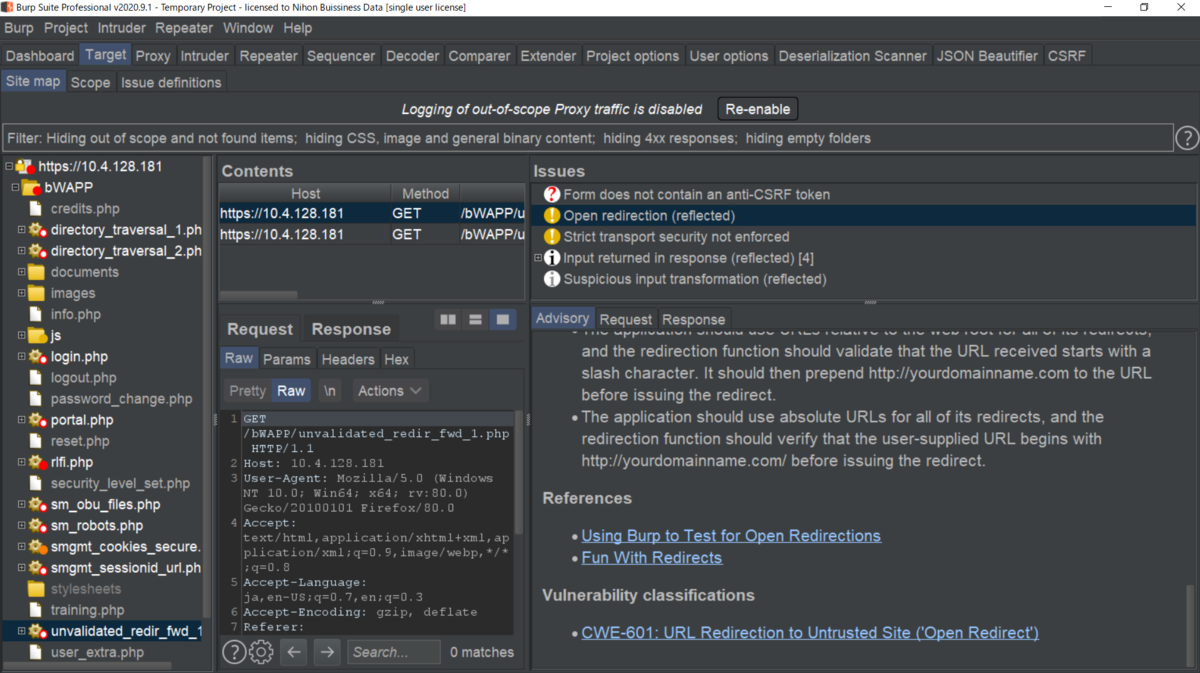Click the filter help question mark icon
Screen dimensions: 1200x673
(1186, 138)
